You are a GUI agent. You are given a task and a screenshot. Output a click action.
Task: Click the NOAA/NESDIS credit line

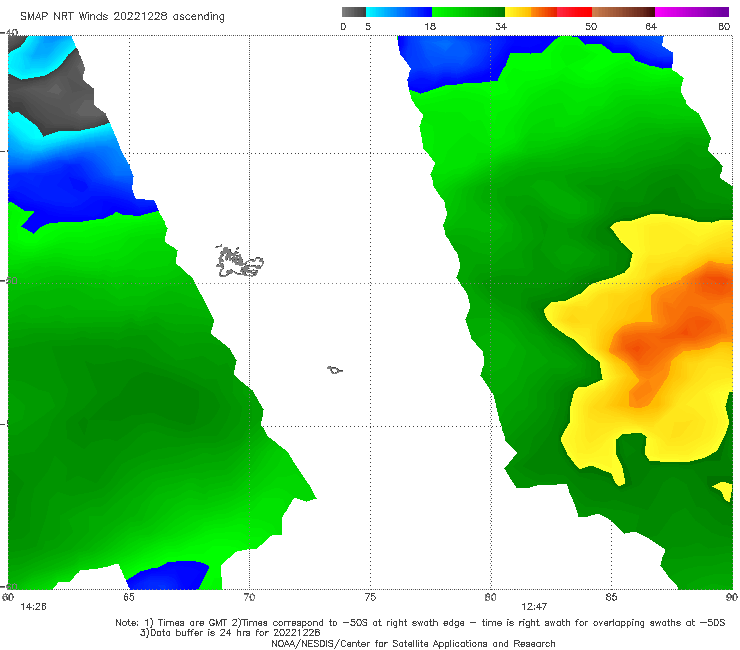coord(413,644)
